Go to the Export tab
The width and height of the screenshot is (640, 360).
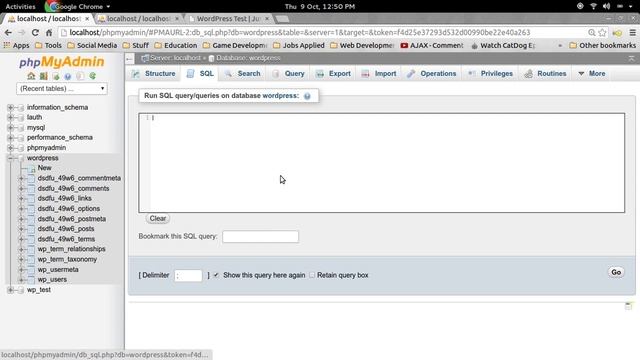(333, 73)
